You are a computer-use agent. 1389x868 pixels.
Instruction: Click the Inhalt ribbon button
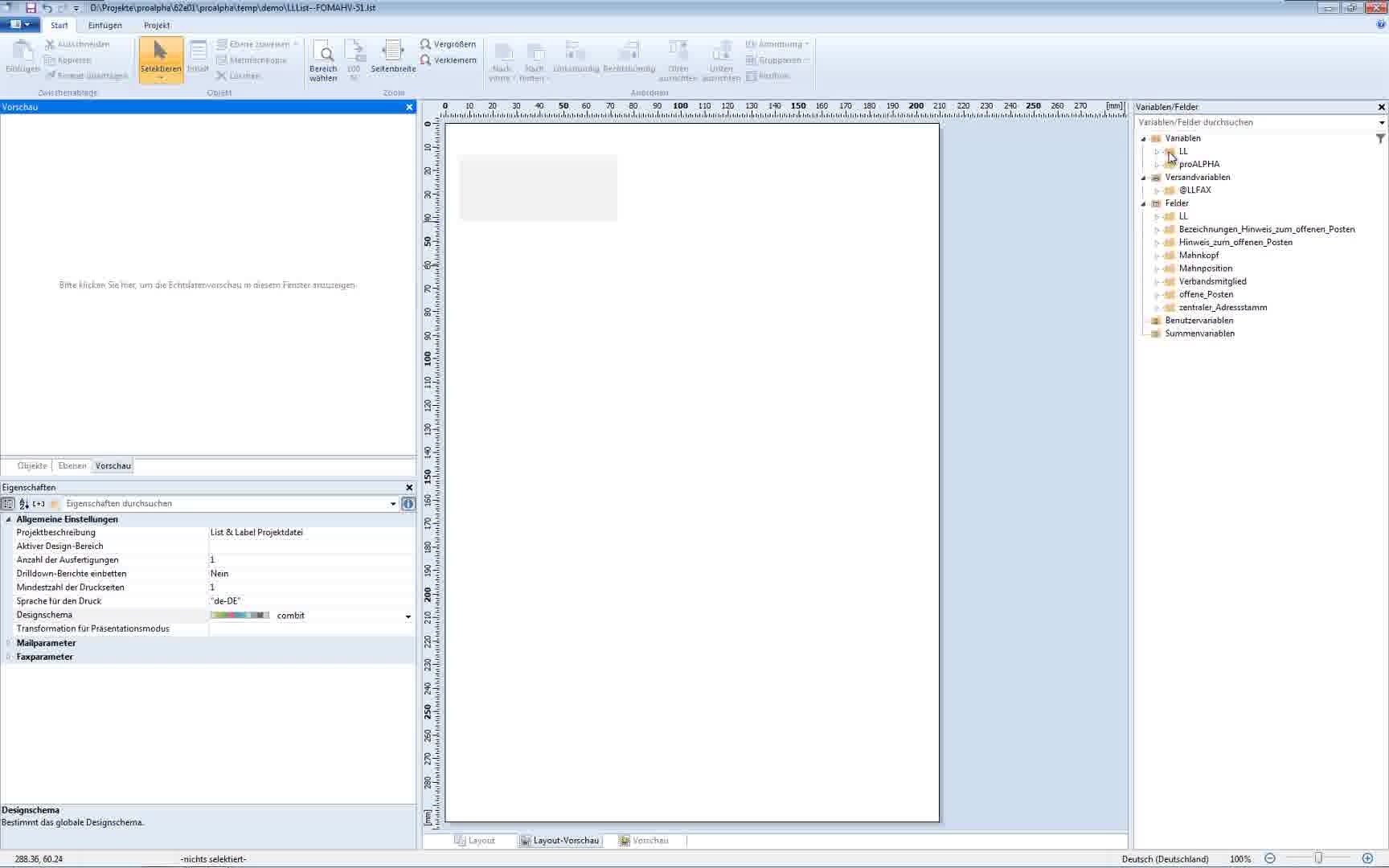pos(198,57)
